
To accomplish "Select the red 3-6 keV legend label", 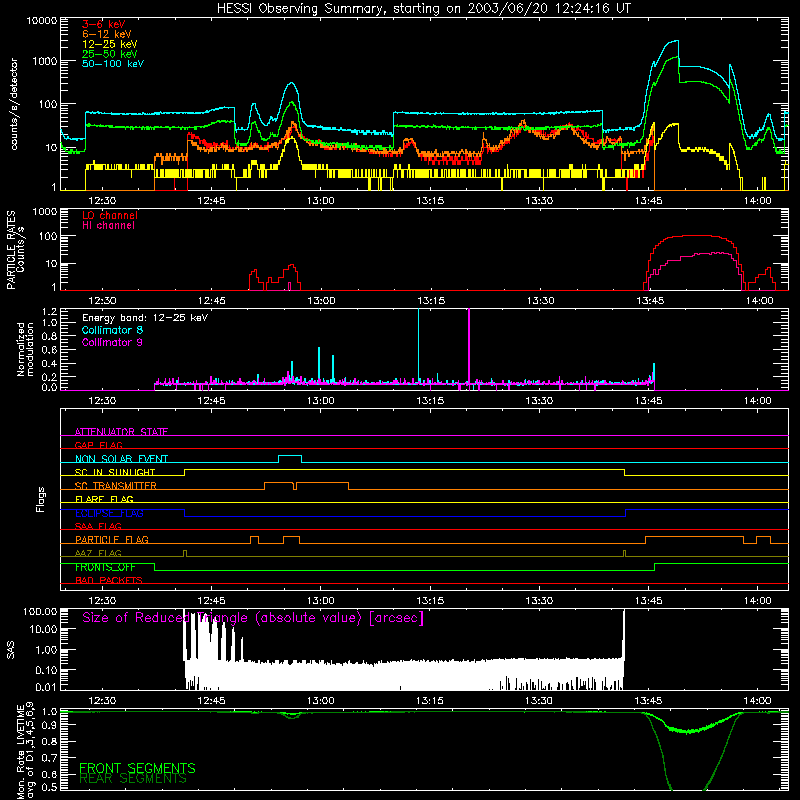I will coord(104,24).
